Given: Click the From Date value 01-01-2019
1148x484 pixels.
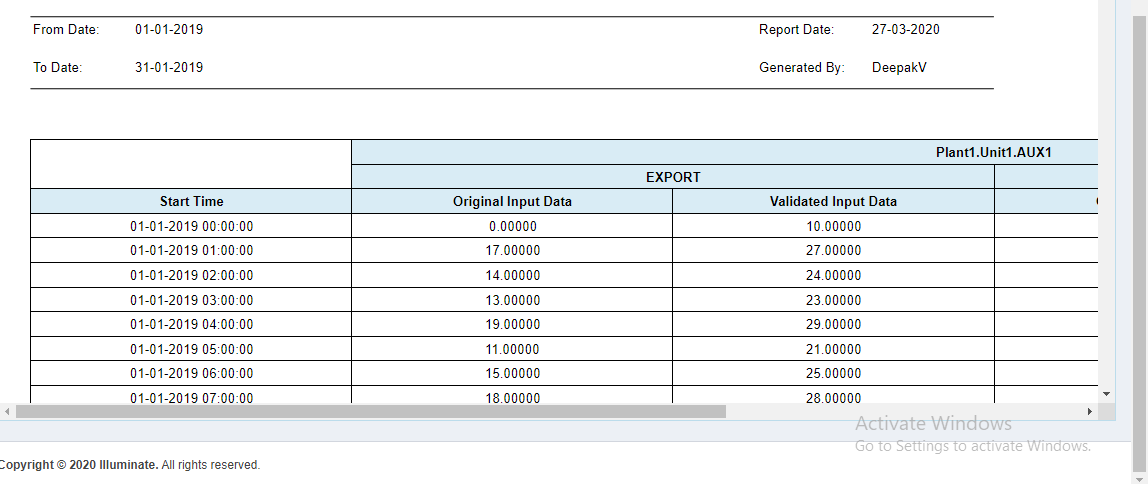Looking at the screenshot, I should (x=169, y=30).
